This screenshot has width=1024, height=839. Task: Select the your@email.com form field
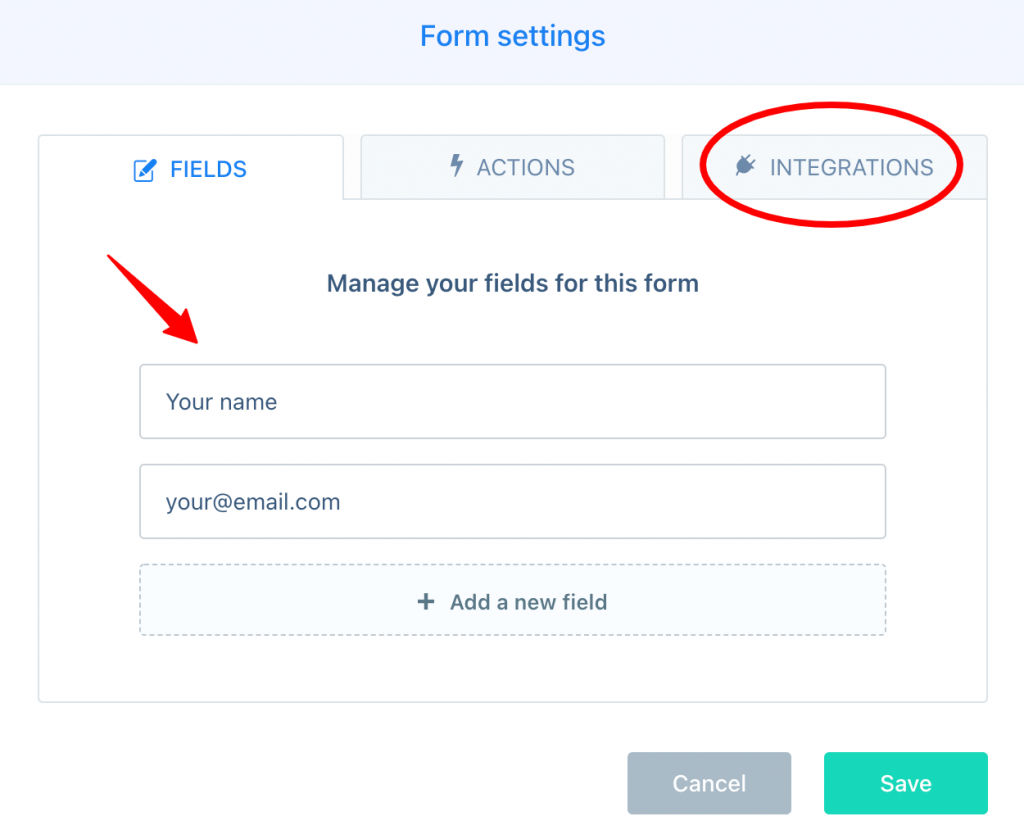[x=513, y=501]
